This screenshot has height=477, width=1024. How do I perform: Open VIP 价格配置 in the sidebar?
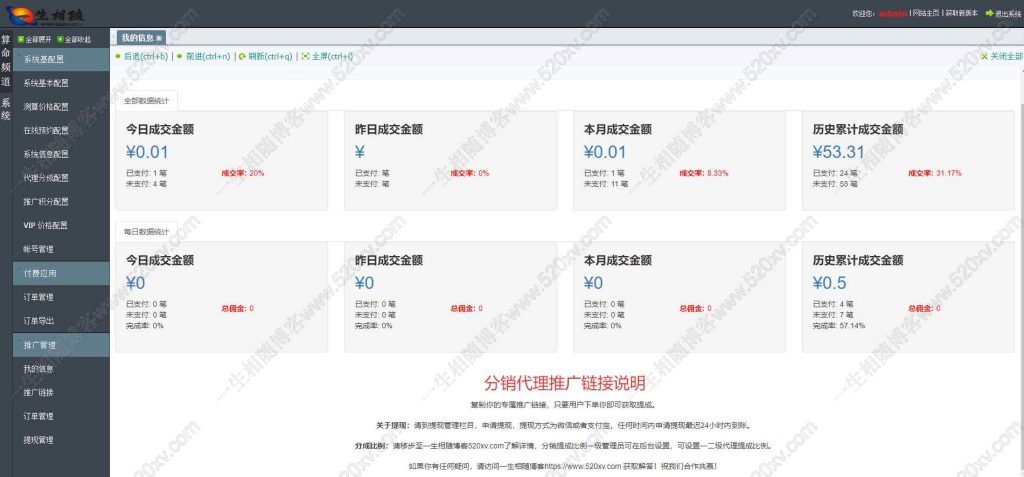pyautogui.click(x=46, y=225)
